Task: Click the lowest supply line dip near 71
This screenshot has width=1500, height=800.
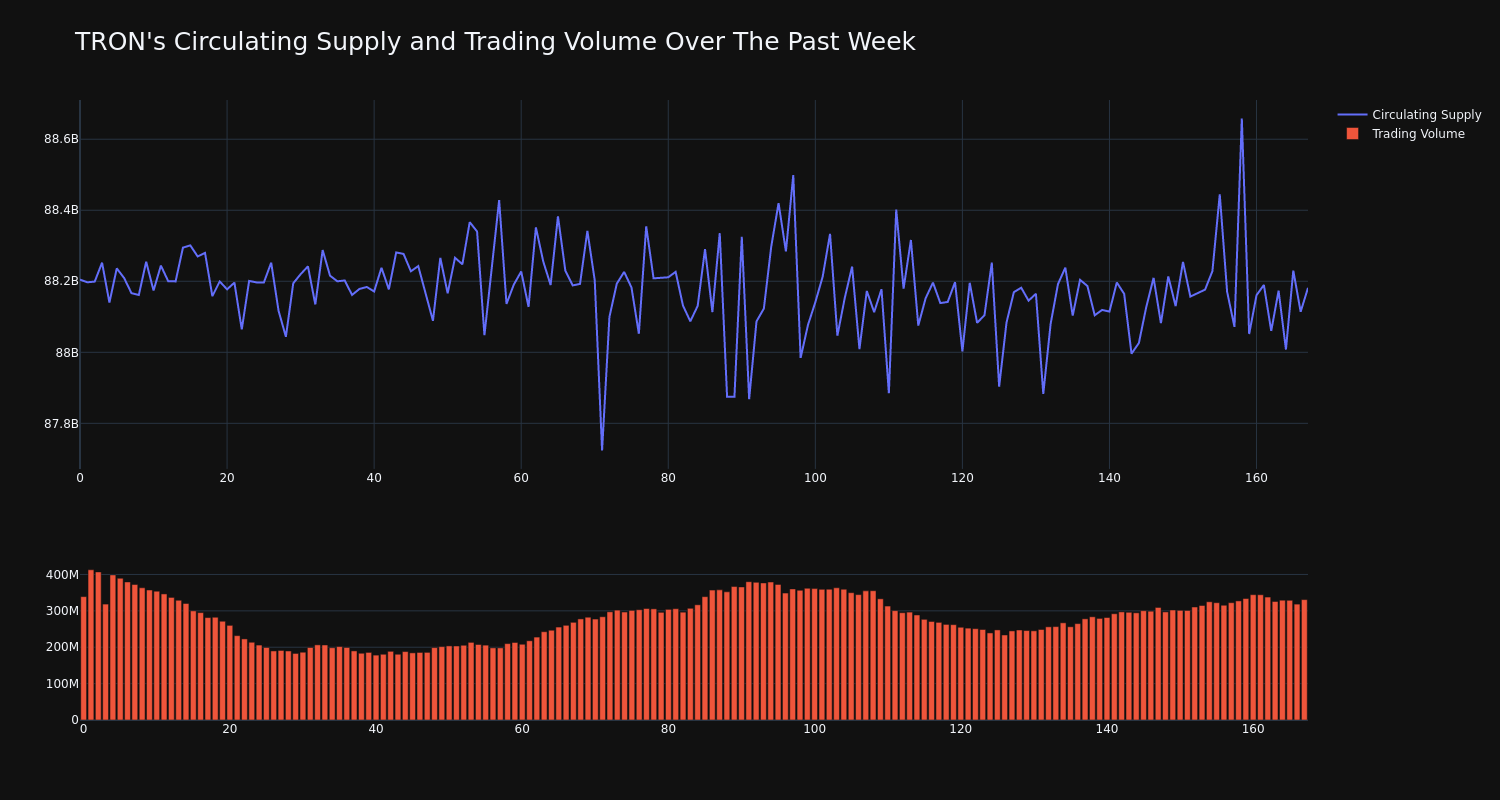Action: click(x=602, y=449)
